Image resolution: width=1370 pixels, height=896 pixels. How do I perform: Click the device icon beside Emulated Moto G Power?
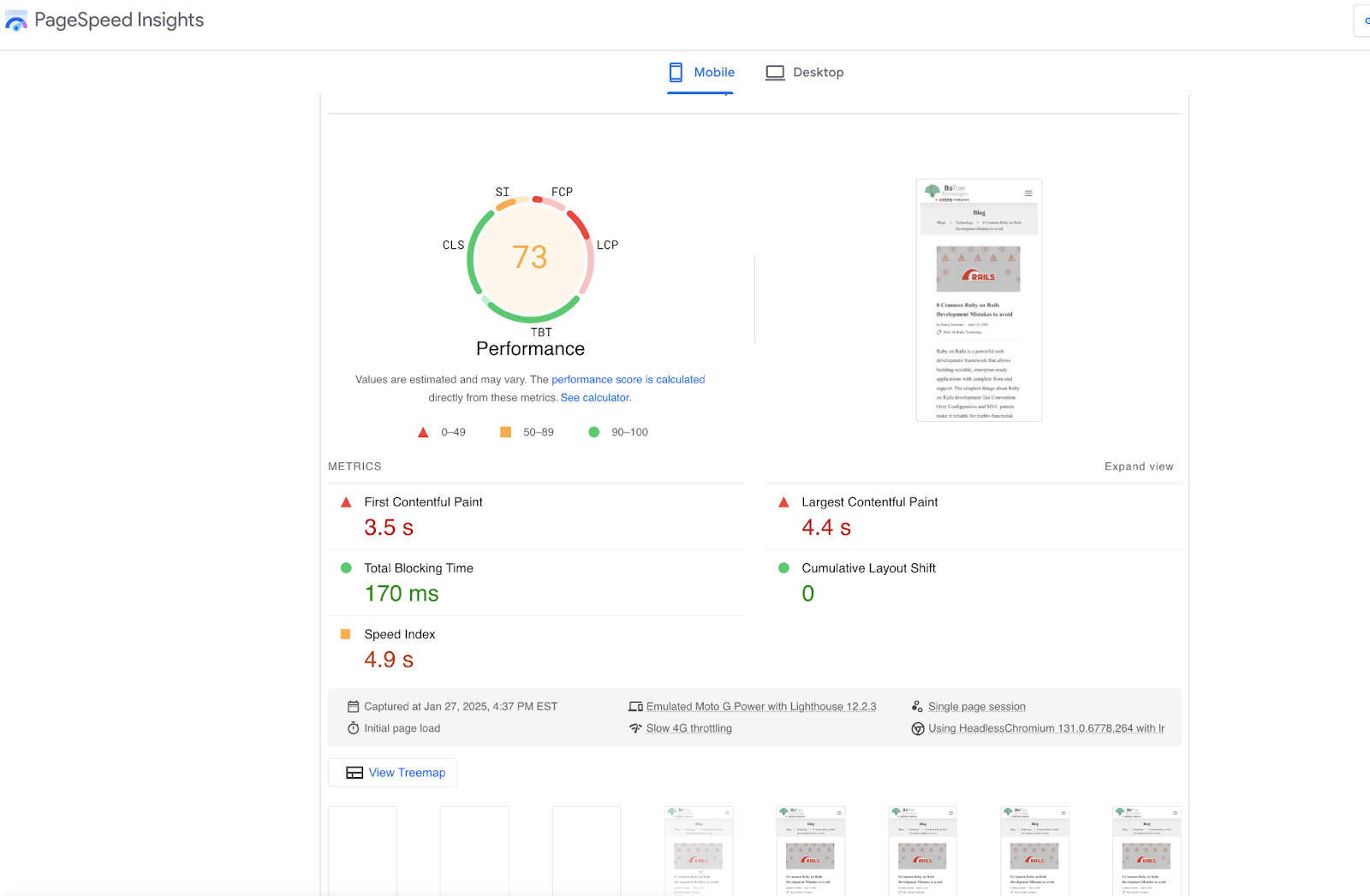click(635, 707)
